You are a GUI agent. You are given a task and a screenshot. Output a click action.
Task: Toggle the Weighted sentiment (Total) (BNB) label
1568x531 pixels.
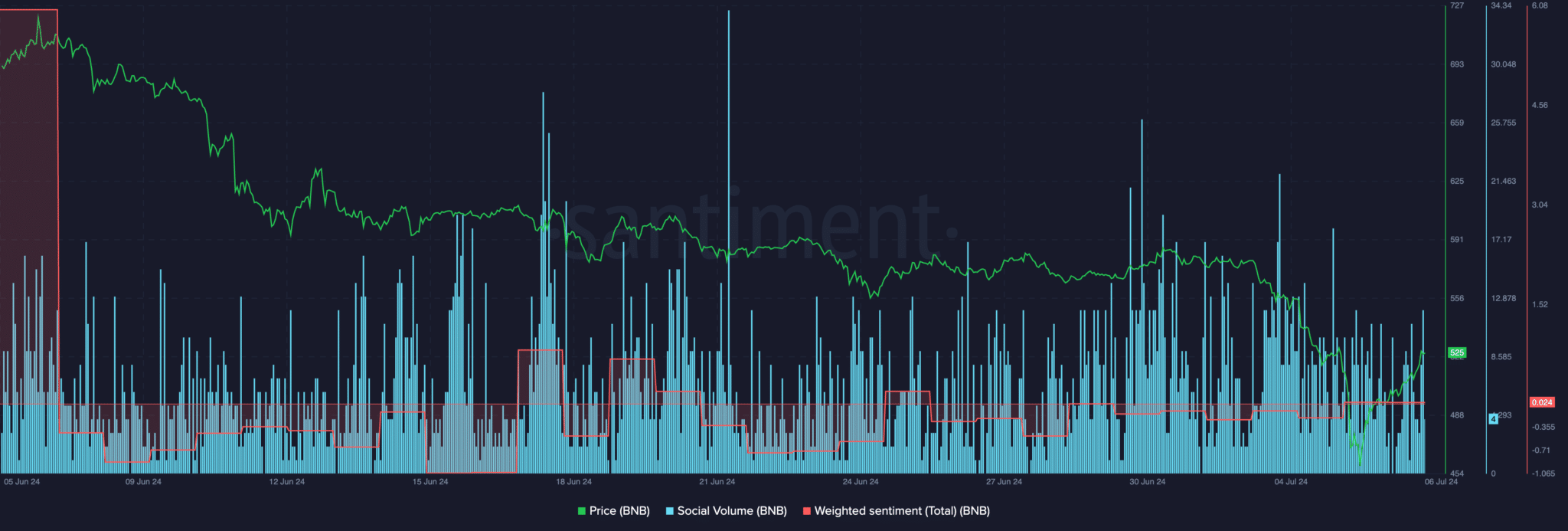902,511
